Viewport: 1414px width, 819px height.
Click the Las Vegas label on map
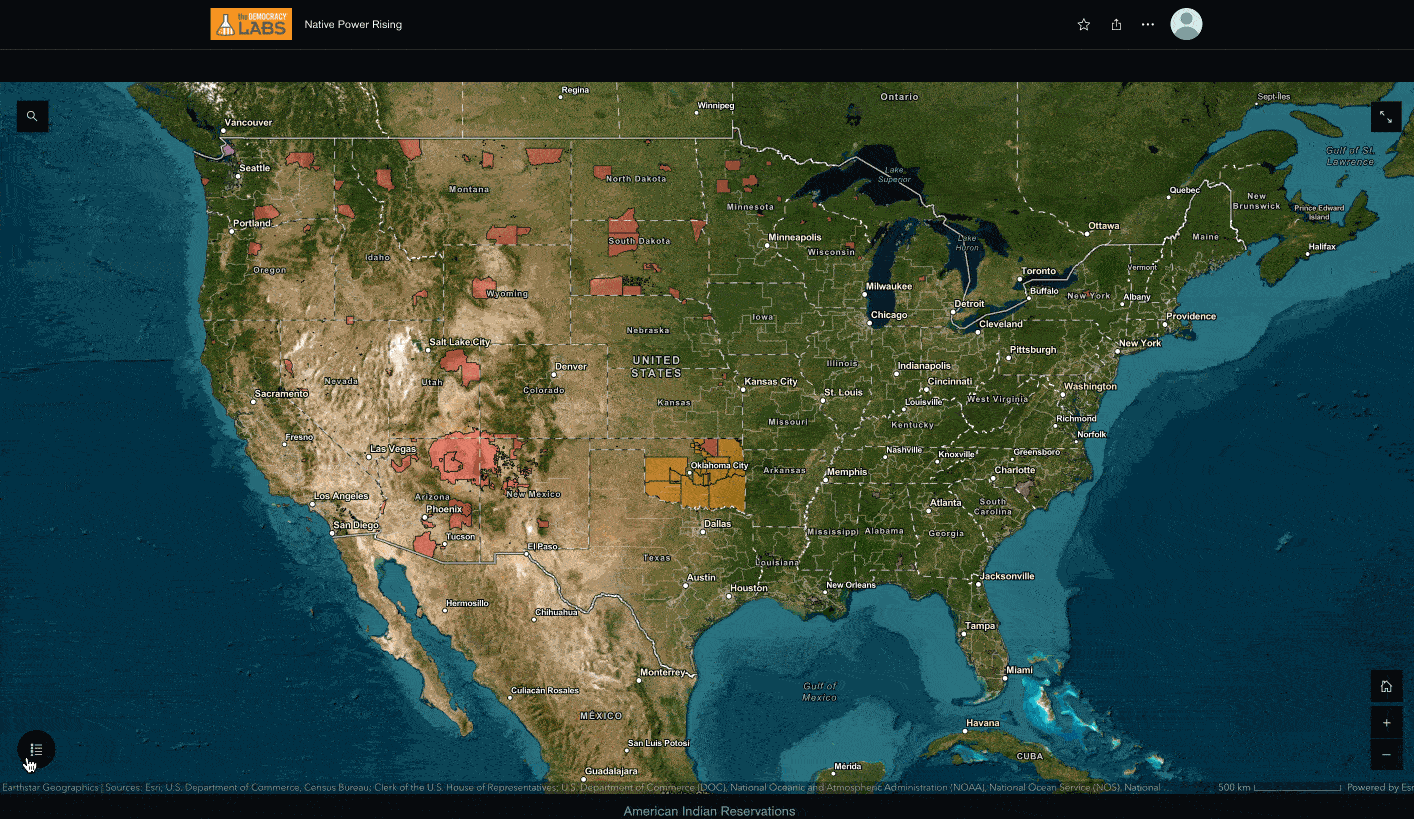(x=394, y=449)
